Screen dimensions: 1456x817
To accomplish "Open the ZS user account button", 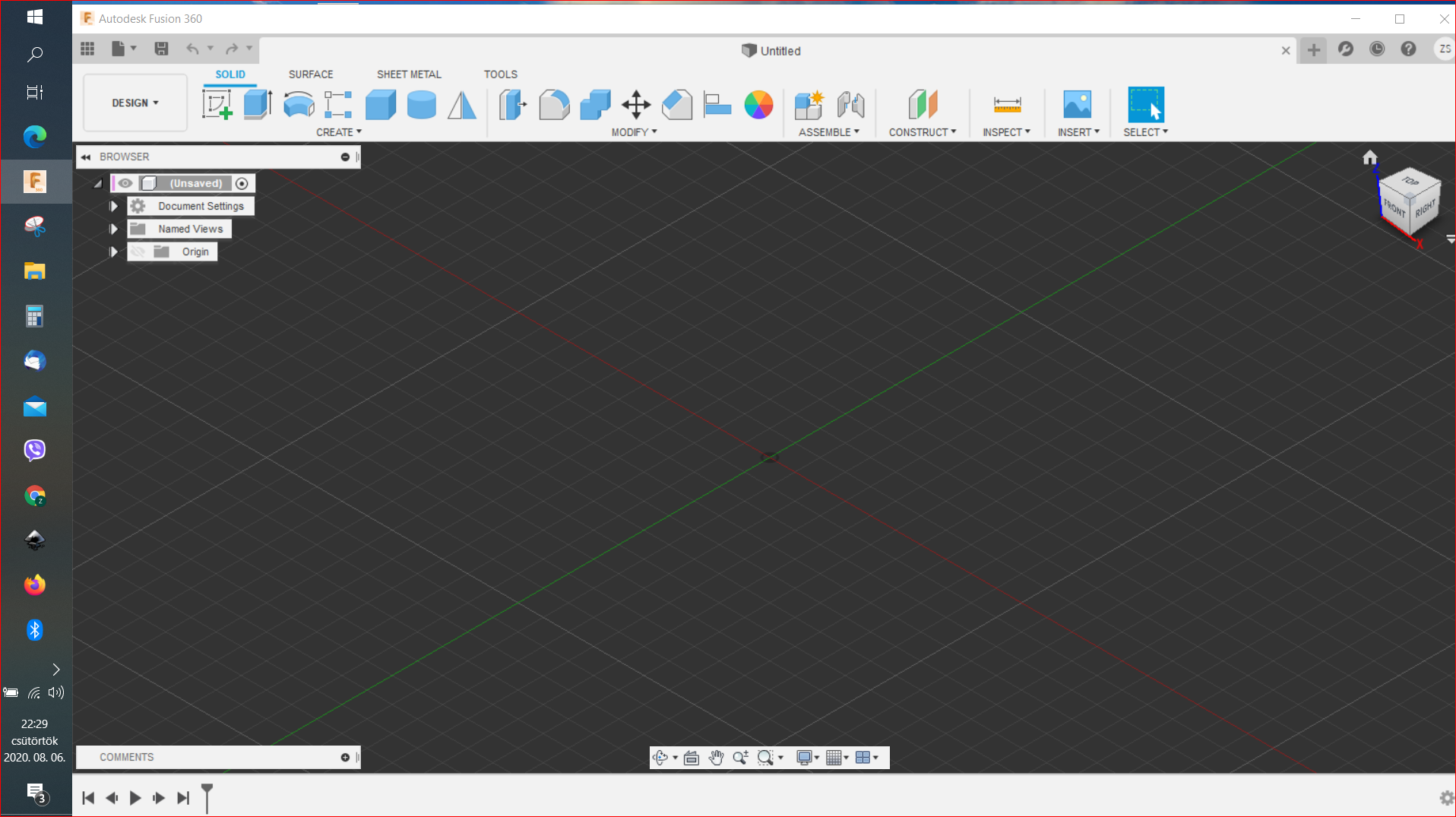I will (1445, 49).
